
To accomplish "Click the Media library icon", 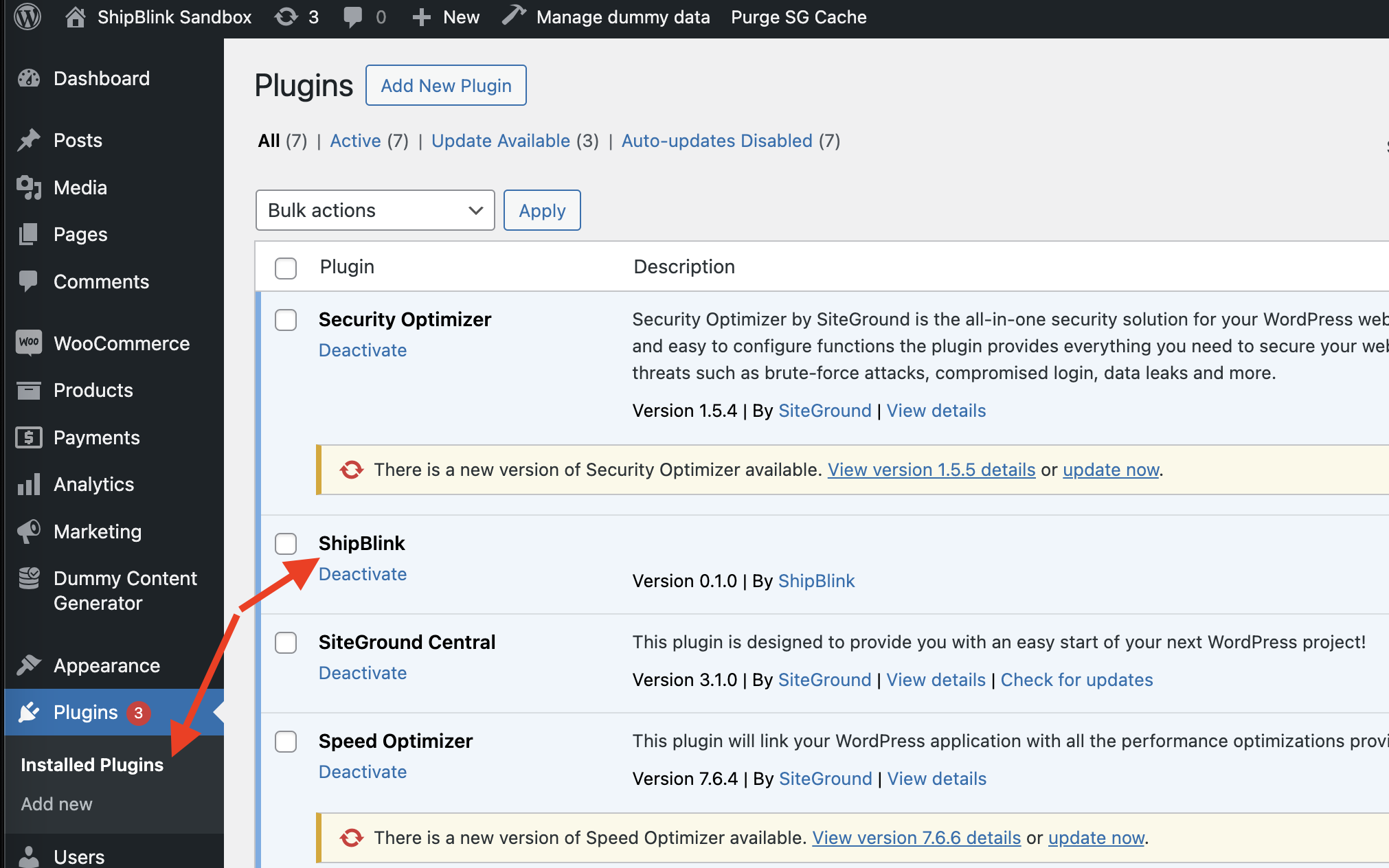I will (x=29, y=187).
